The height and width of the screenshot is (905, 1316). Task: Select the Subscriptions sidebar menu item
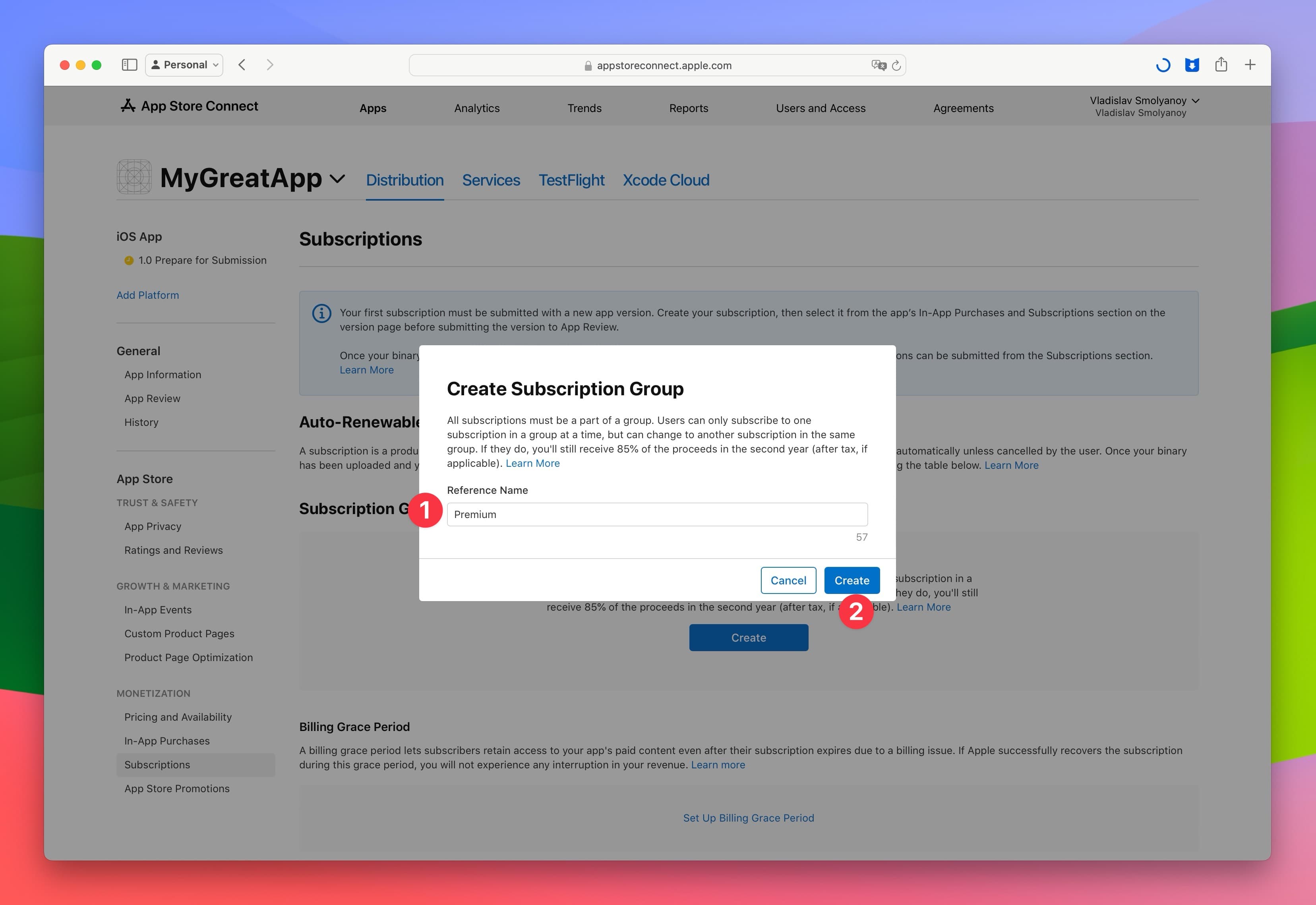[x=156, y=763]
